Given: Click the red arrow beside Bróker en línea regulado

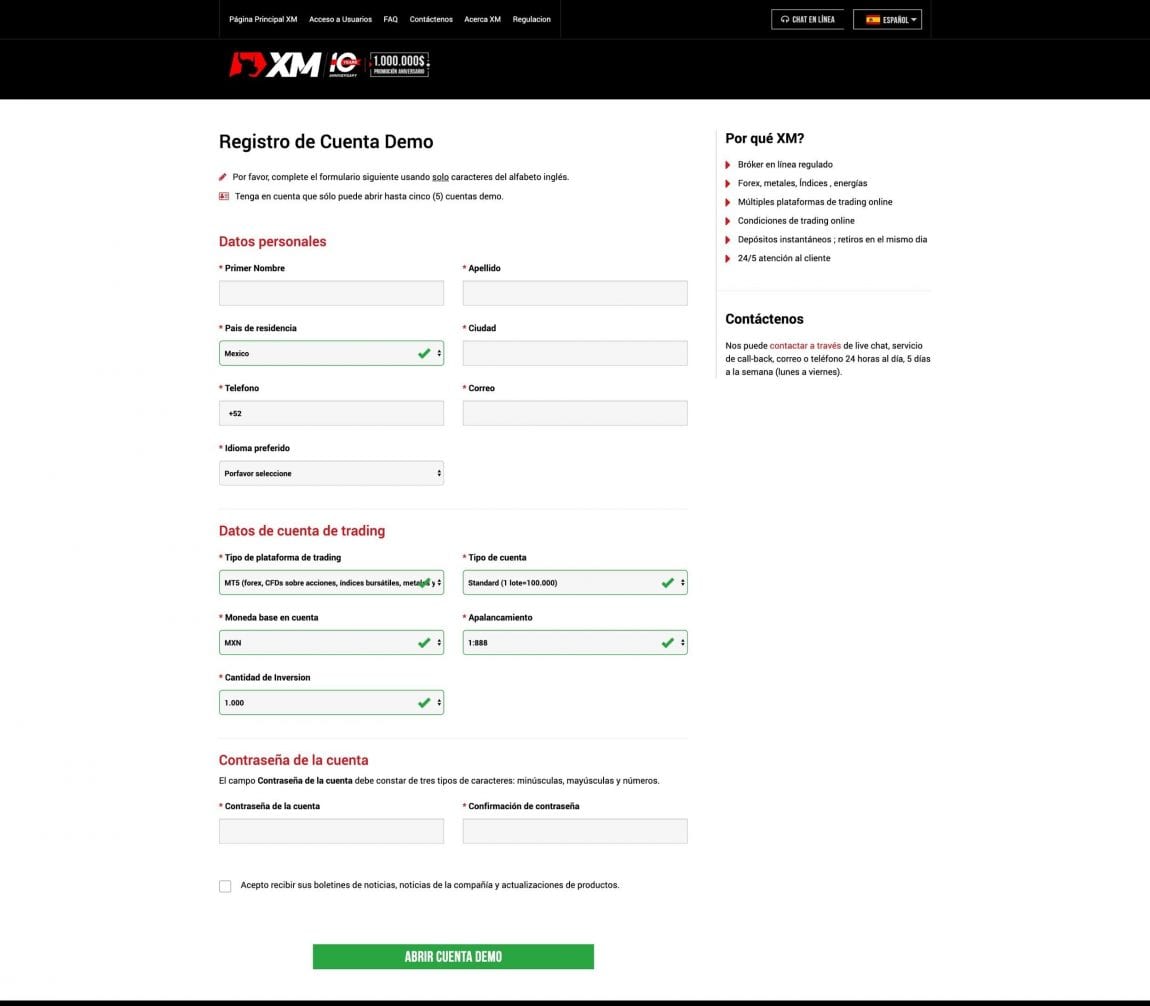Looking at the screenshot, I should 728,165.
